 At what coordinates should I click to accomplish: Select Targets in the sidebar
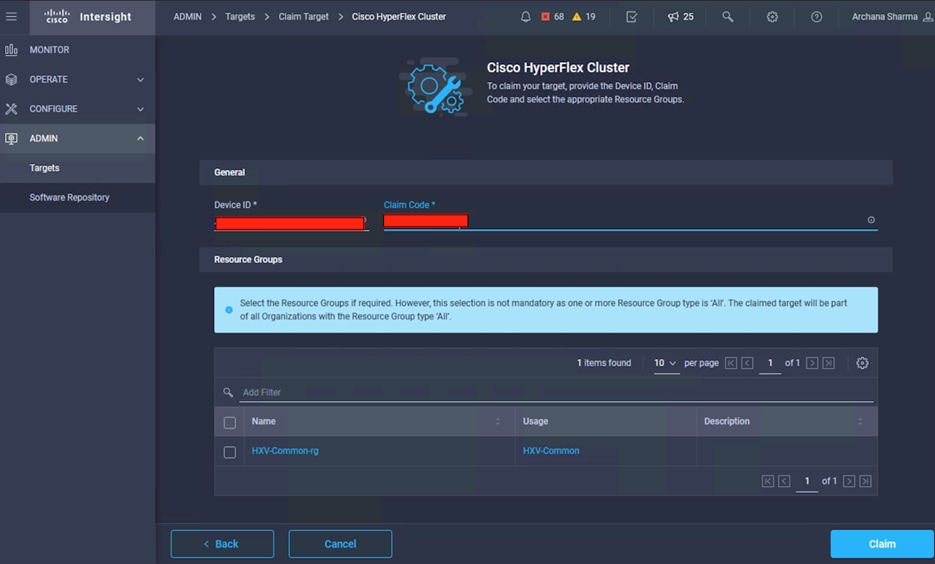[45, 168]
